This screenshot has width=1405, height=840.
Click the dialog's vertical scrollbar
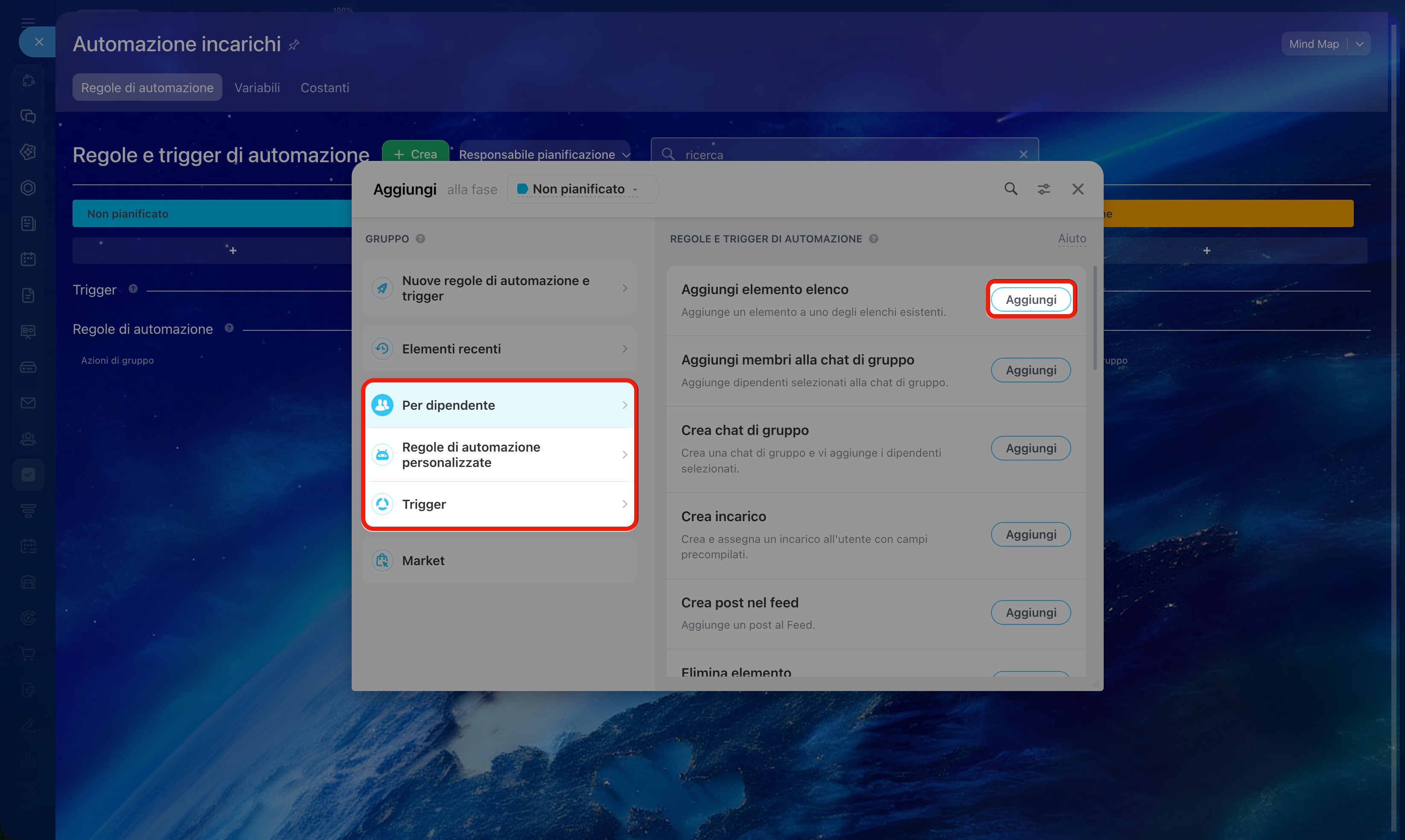point(1095,318)
